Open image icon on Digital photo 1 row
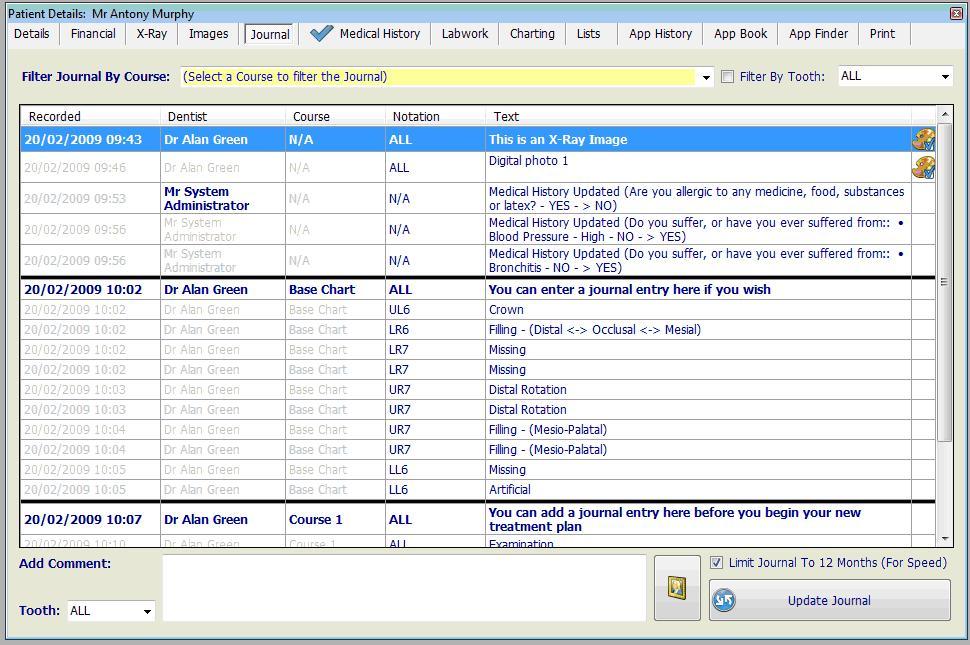 pos(923,167)
